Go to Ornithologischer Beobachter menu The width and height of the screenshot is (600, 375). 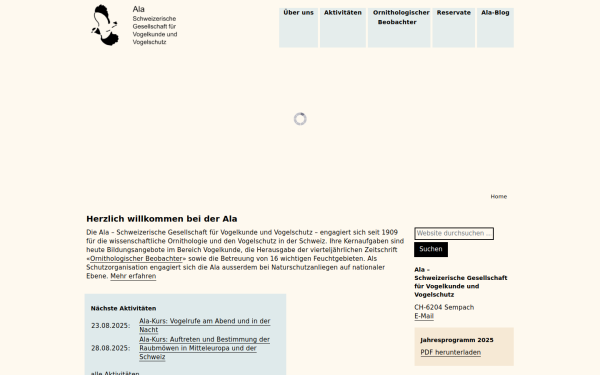(x=399, y=28)
